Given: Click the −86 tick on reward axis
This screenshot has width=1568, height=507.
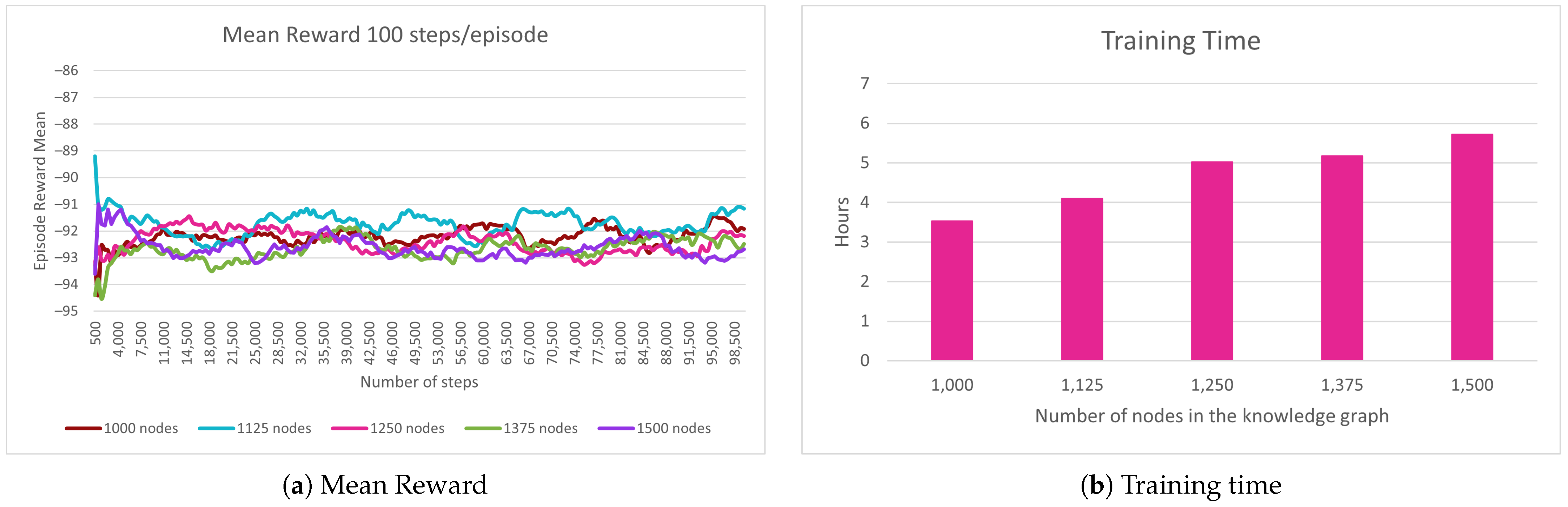Looking at the screenshot, I should [x=66, y=71].
